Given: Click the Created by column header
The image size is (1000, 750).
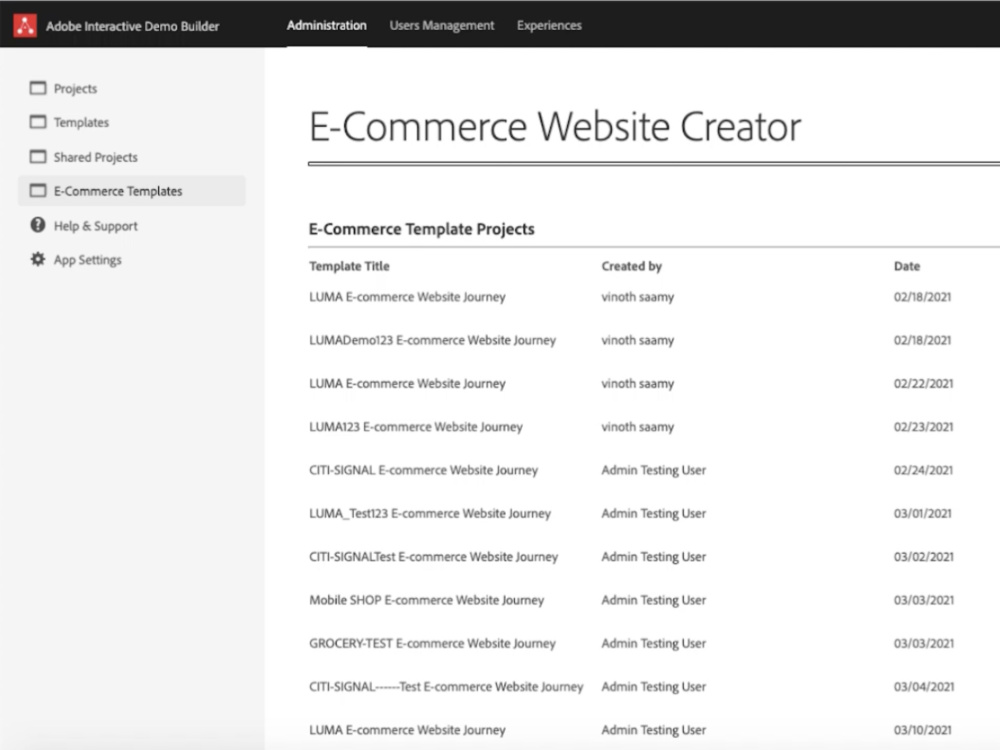Looking at the screenshot, I should pos(631,266).
